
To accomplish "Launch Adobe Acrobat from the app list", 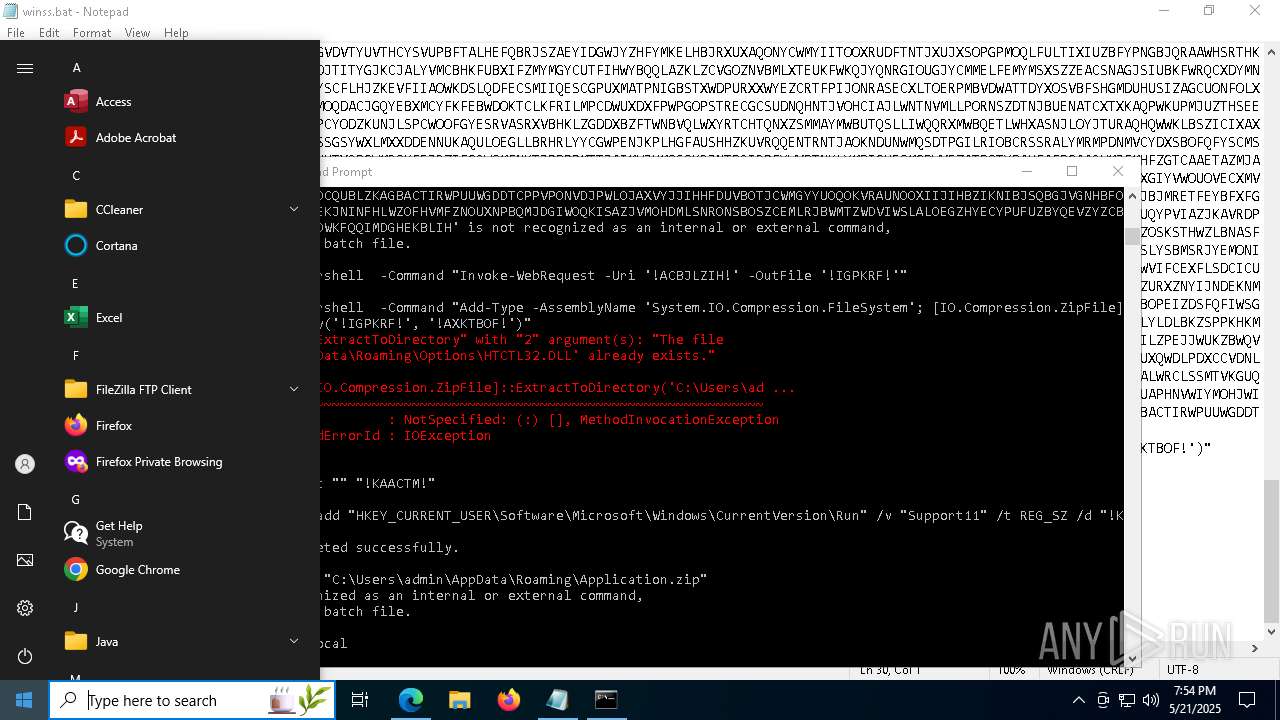I will click(180, 137).
